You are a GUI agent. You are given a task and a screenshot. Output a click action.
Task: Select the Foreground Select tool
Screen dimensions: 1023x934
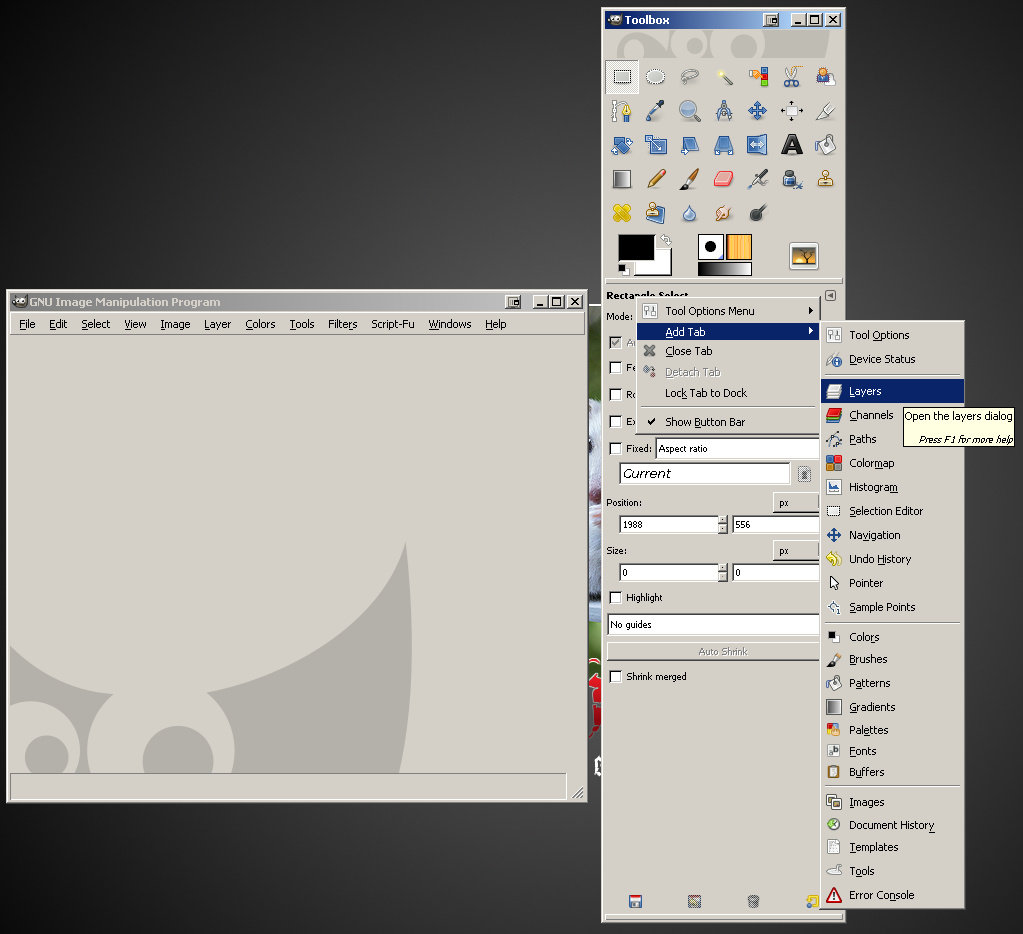click(x=825, y=77)
